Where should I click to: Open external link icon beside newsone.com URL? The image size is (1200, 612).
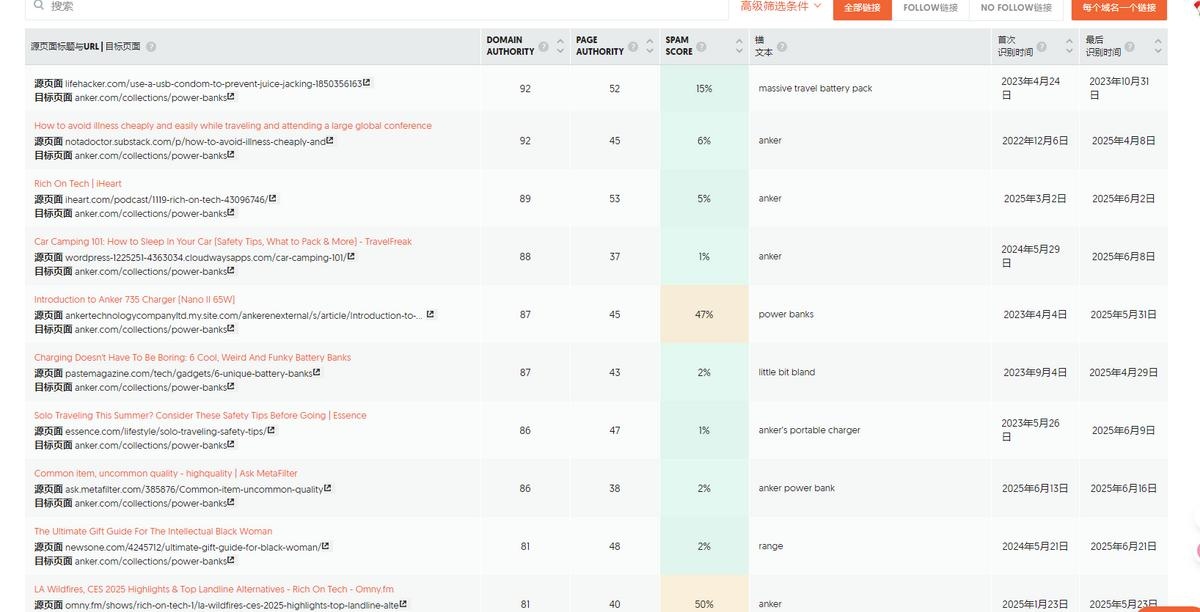(325, 547)
